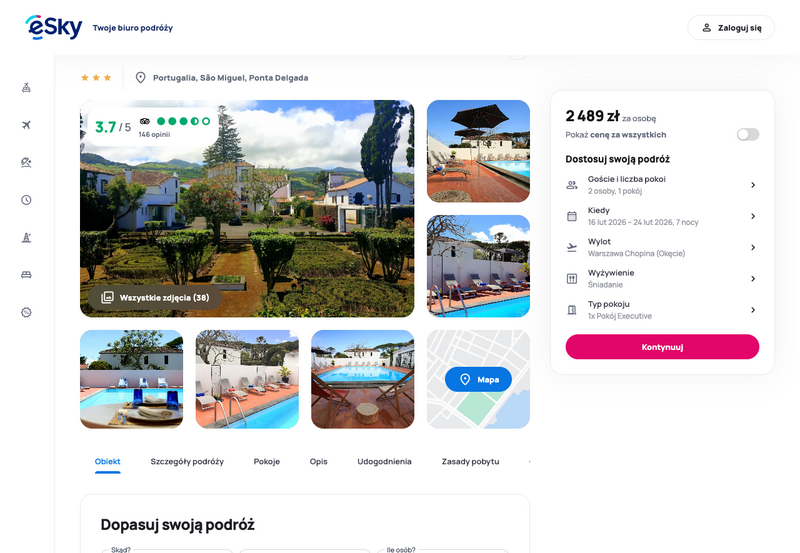800x553 pixels.
Task: Open the Mapa map button
Action: point(478,380)
